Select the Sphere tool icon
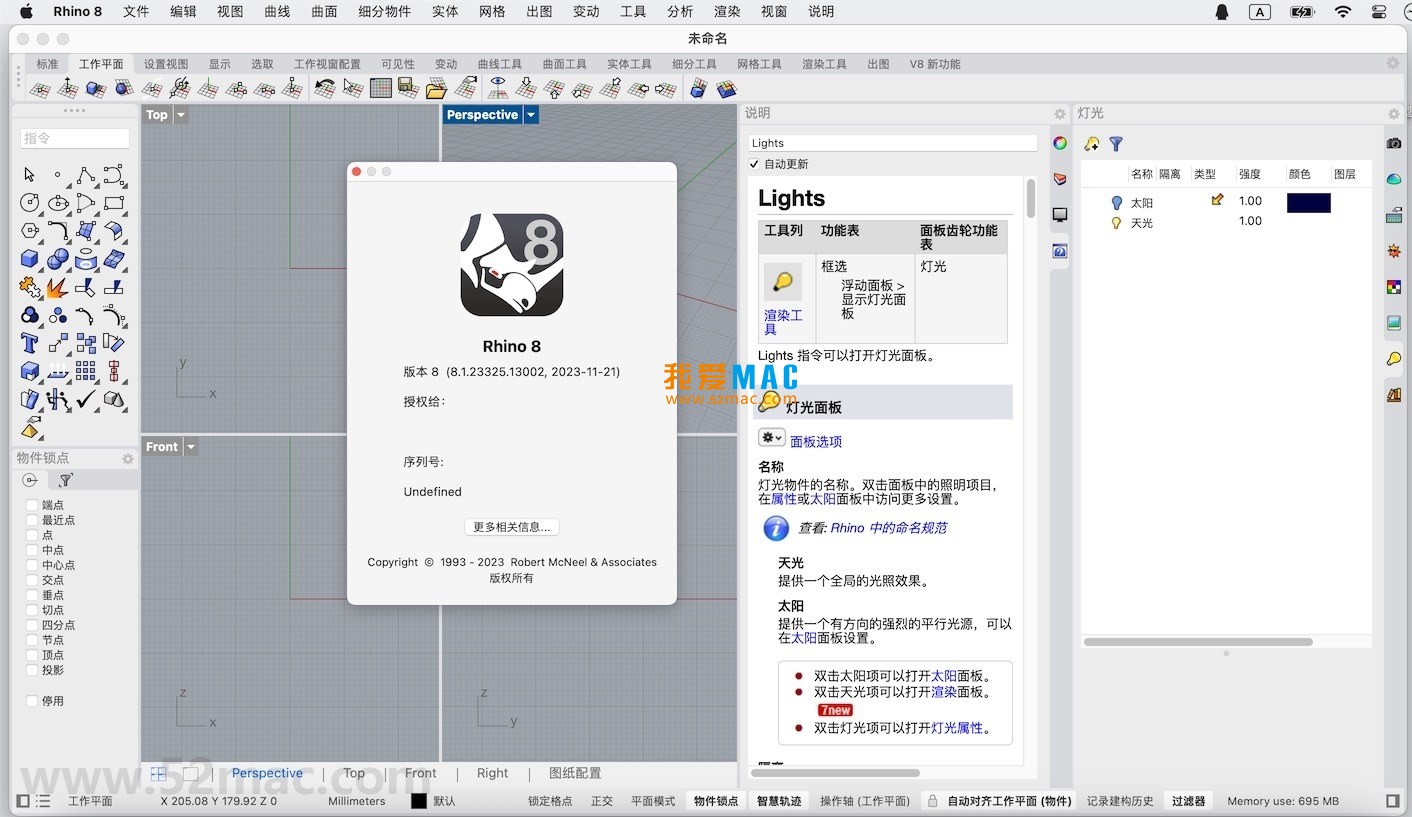Viewport: 1412px width, 817px height. 57,258
